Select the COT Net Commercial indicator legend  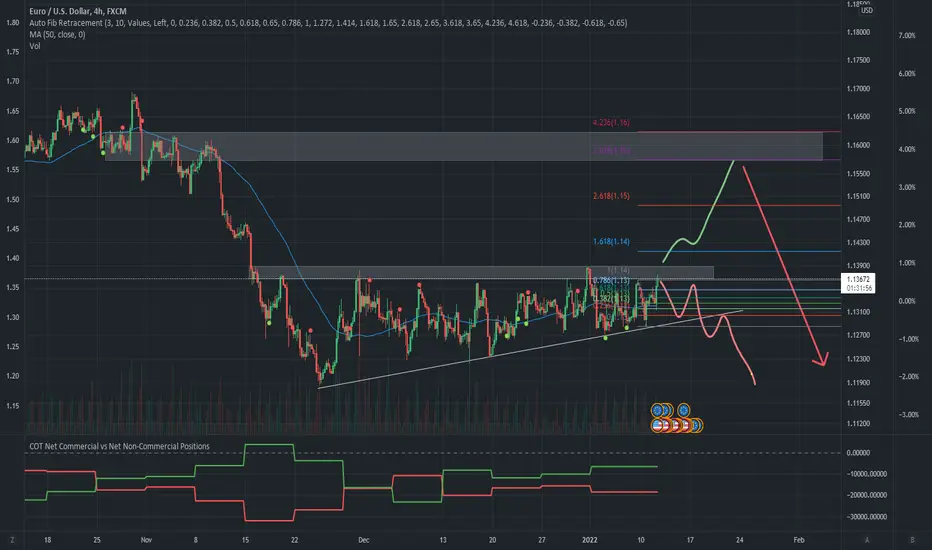(119, 446)
